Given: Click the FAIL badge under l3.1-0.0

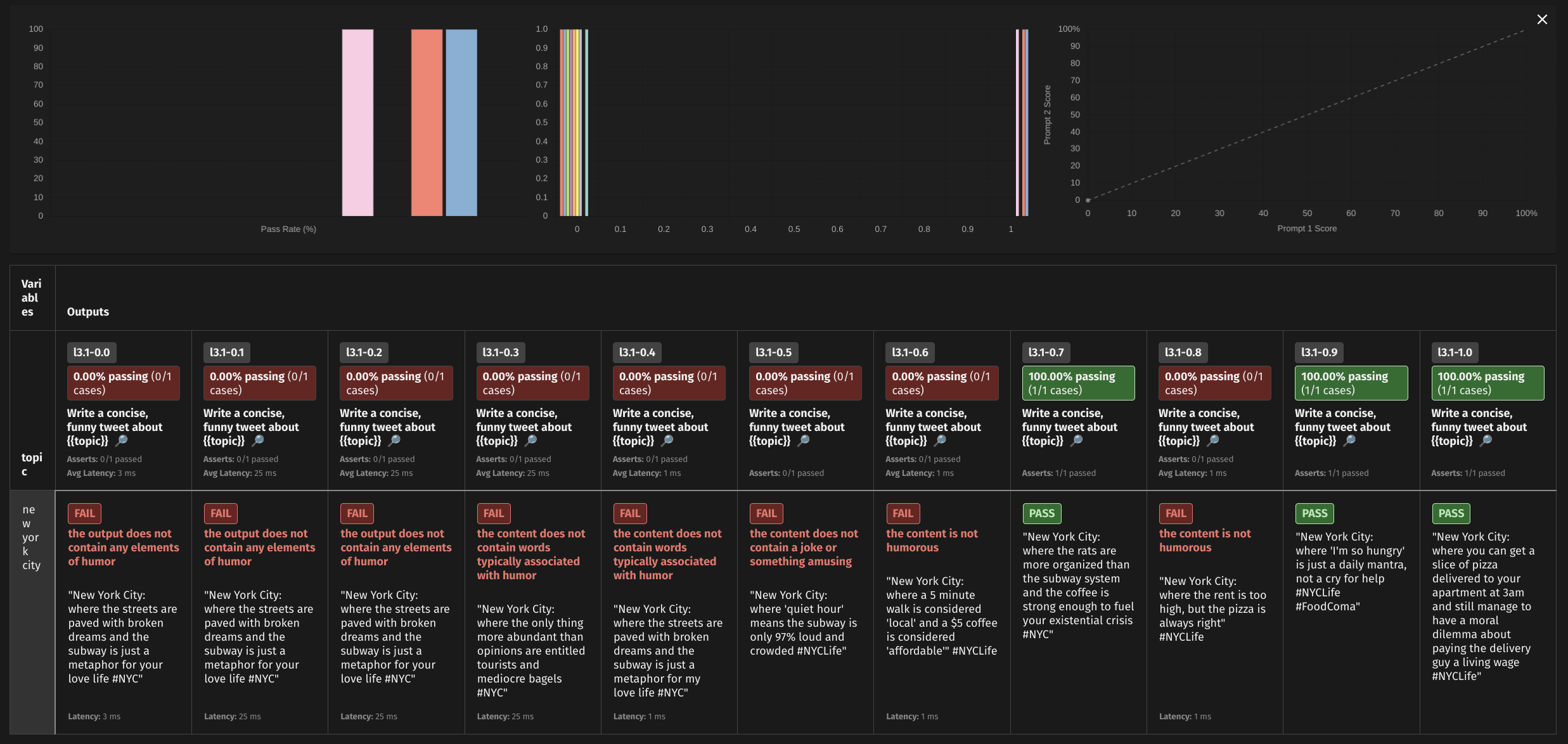Looking at the screenshot, I should (x=84, y=513).
